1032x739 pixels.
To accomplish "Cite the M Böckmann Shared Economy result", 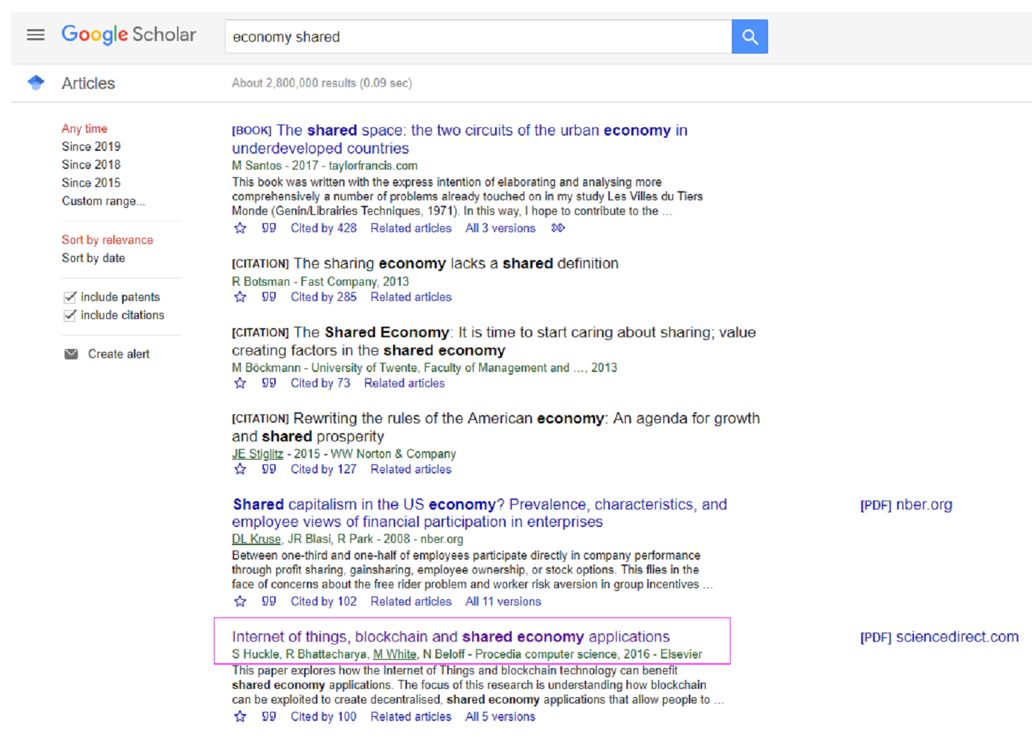I will coord(269,384).
